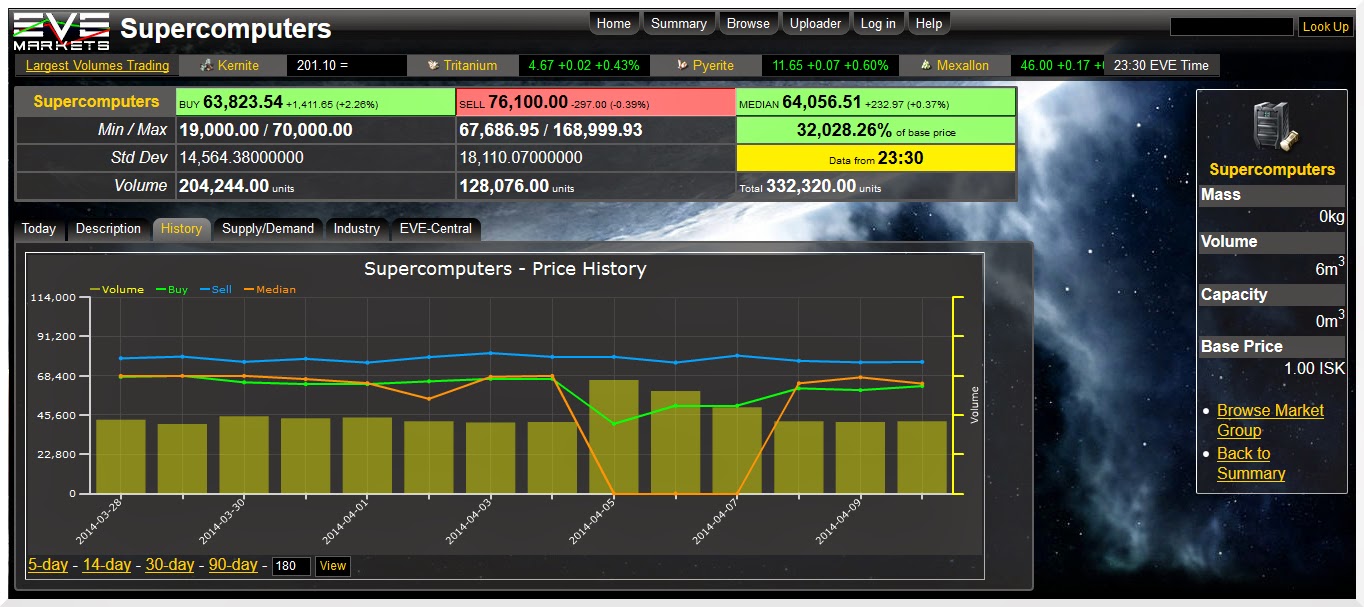Viewport: 1364px width, 607px height.
Task: Select the History tab
Action: 181,229
